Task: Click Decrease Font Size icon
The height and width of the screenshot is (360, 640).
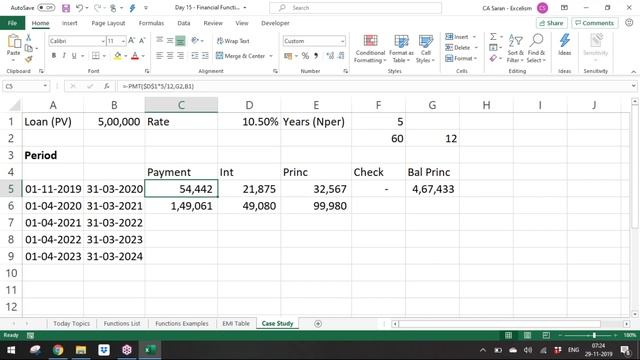Action: [142, 40]
